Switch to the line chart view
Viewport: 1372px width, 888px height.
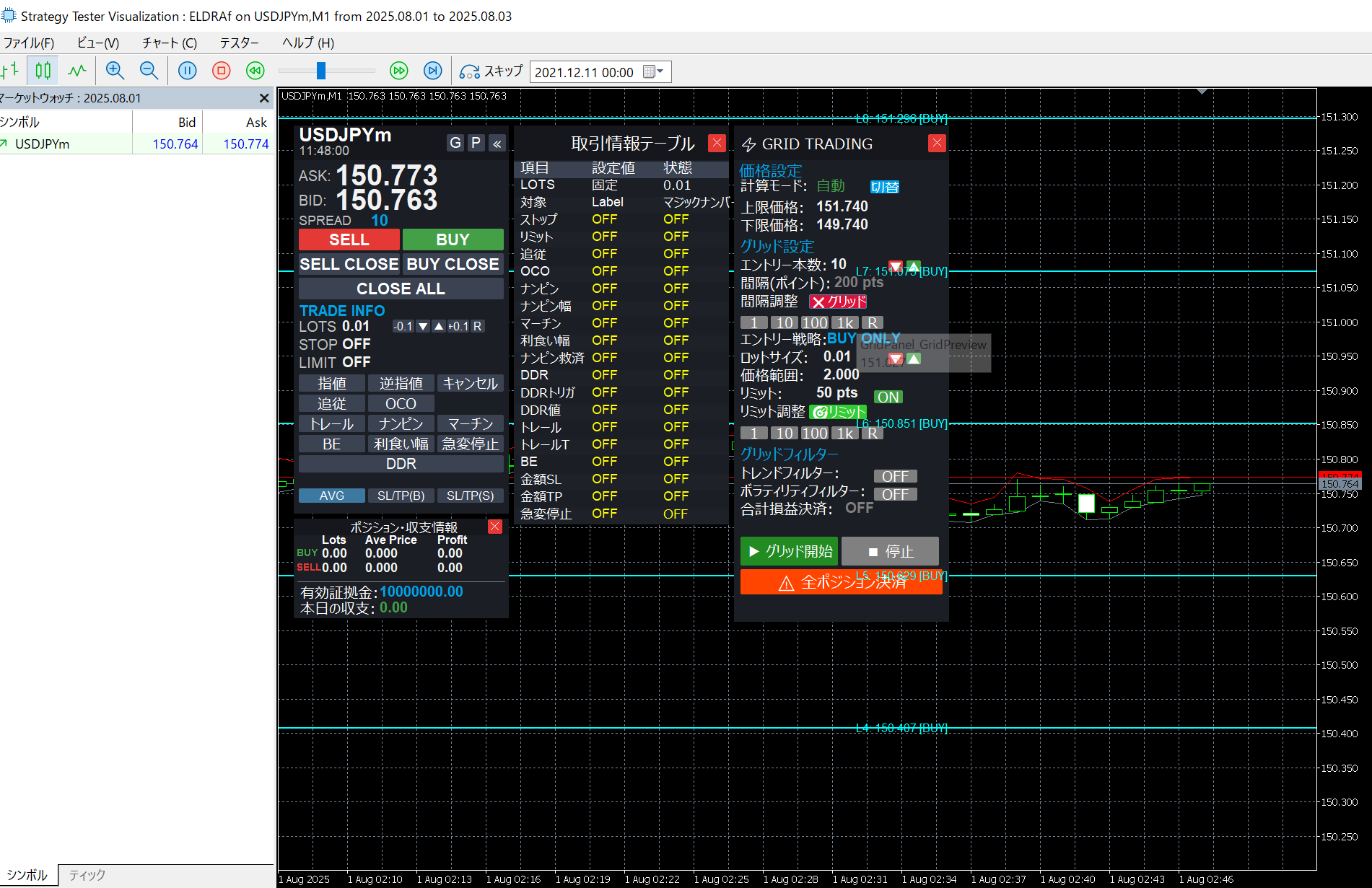coord(77,71)
